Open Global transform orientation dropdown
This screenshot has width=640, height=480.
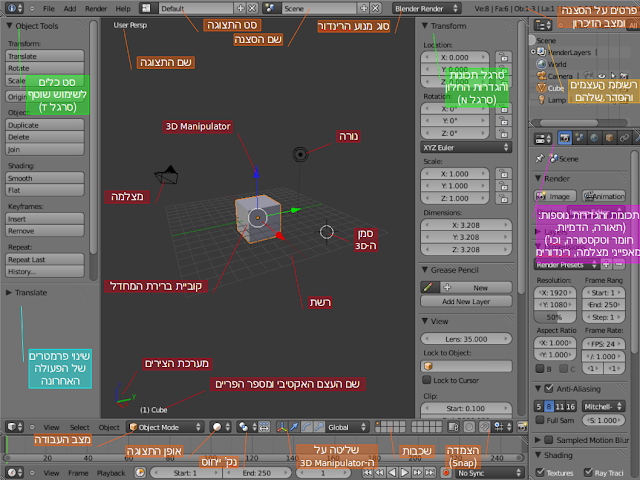point(347,427)
